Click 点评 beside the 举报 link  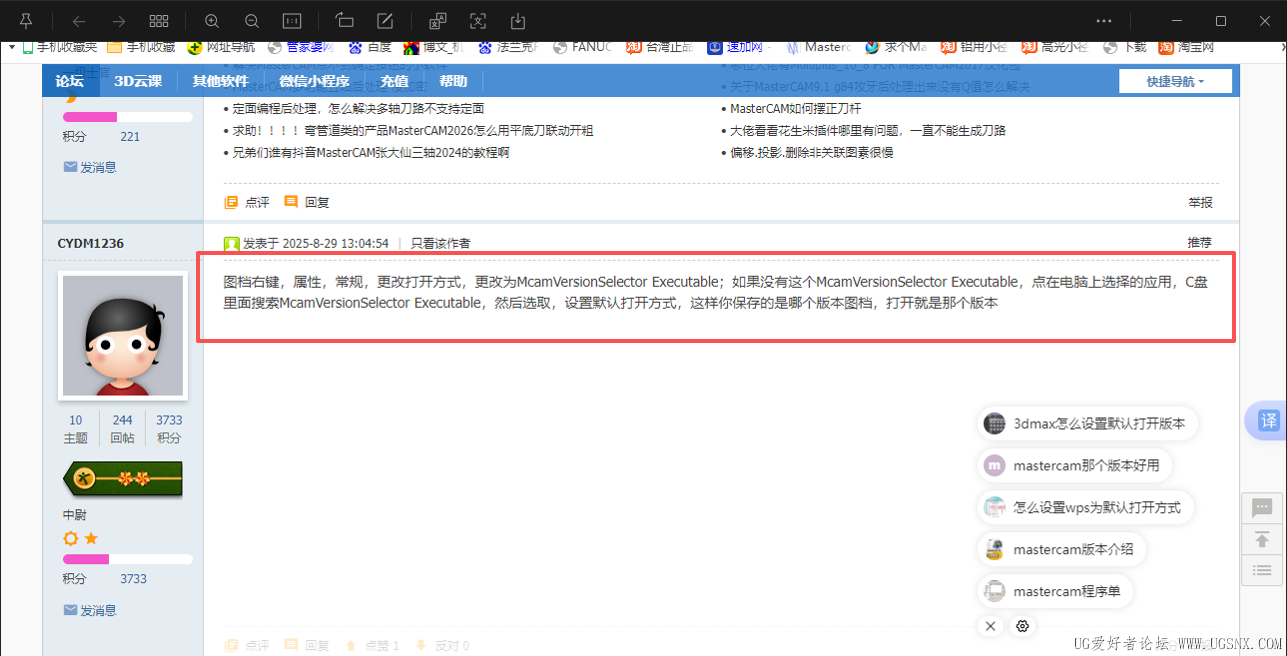pos(247,202)
